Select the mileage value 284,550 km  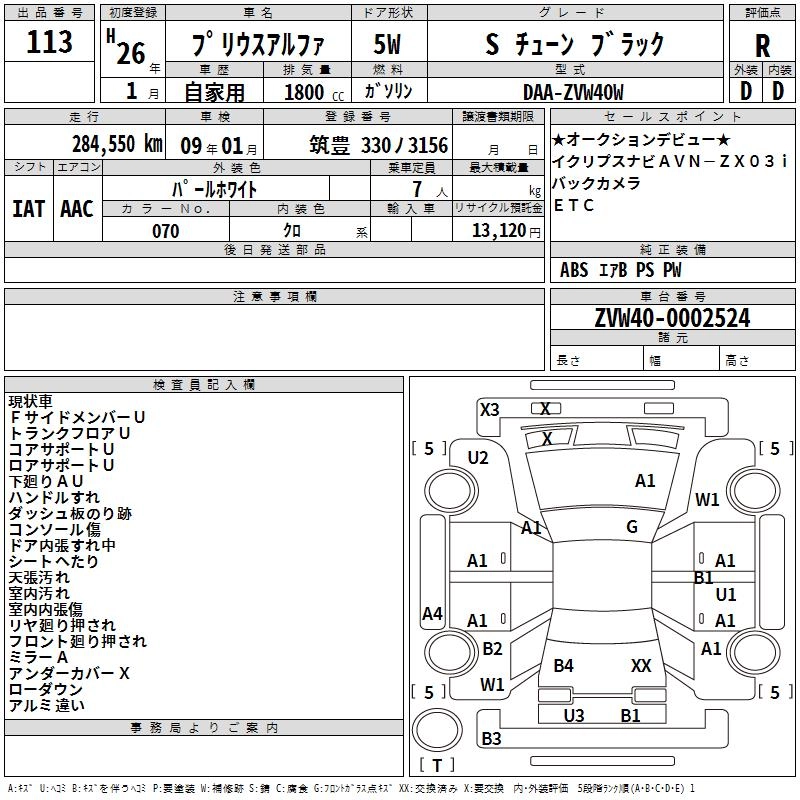(x=117, y=144)
